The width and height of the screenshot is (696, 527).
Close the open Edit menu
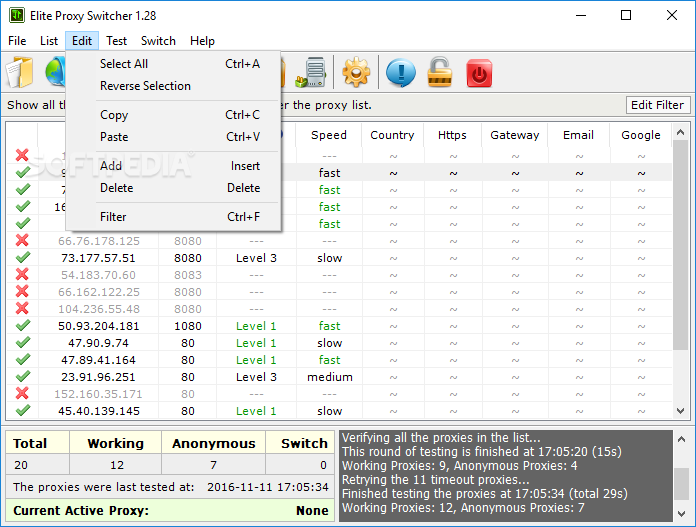tap(82, 41)
